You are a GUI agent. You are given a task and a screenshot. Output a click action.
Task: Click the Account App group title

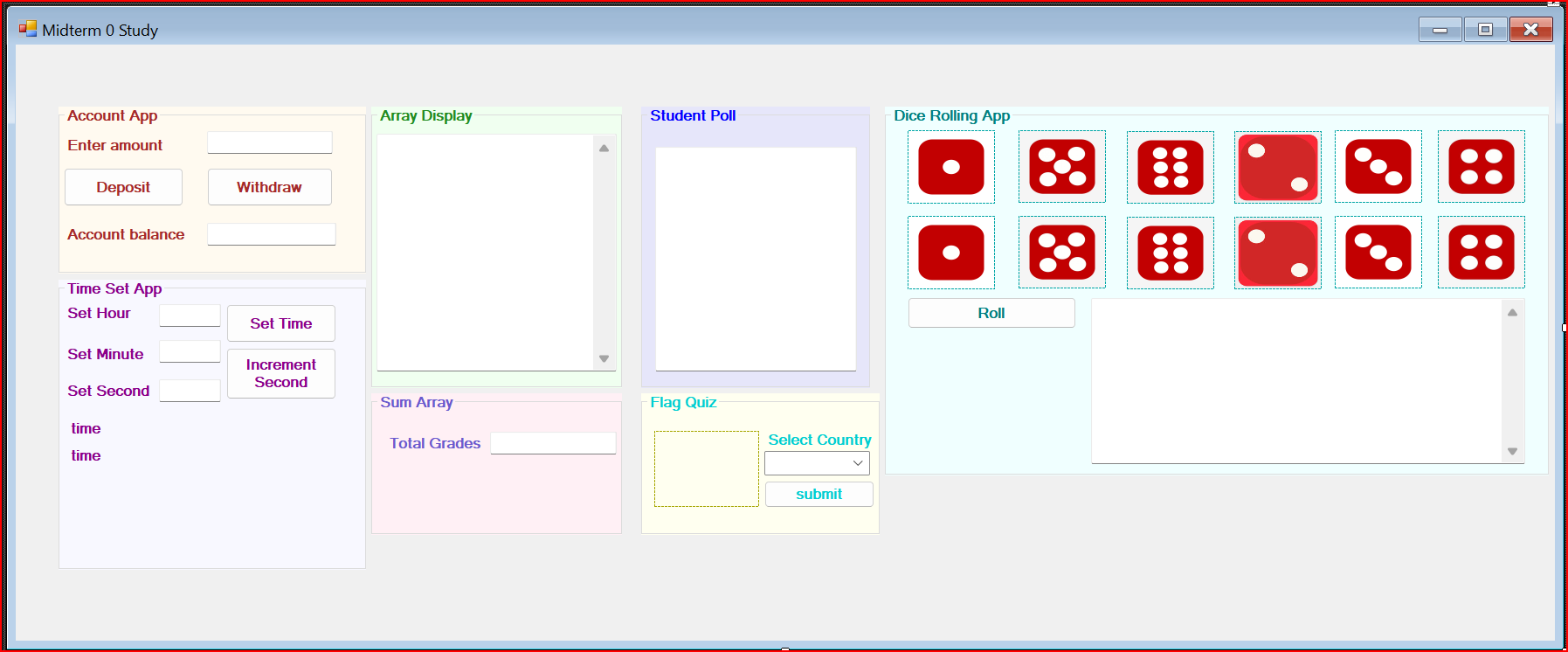[113, 115]
